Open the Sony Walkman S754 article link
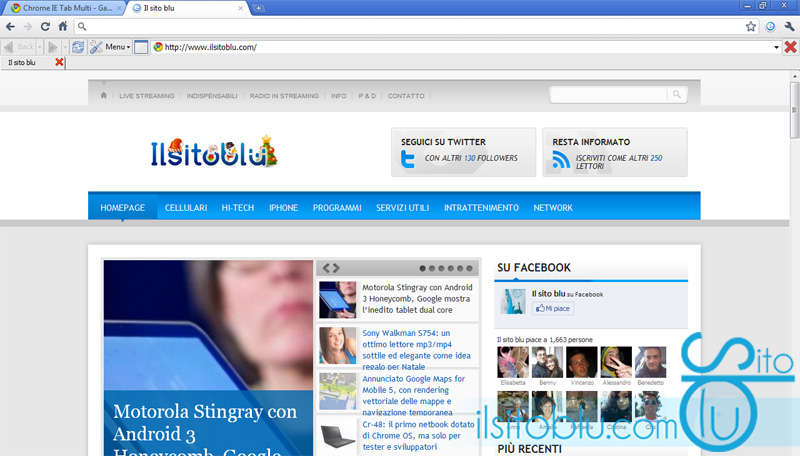 (x=416, y=349)
